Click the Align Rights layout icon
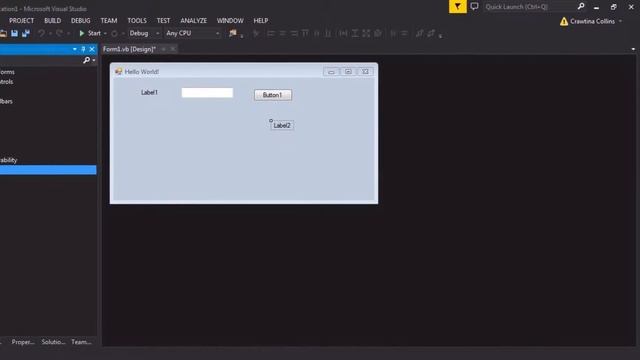640x360 pixels. (x=294, y=33)
